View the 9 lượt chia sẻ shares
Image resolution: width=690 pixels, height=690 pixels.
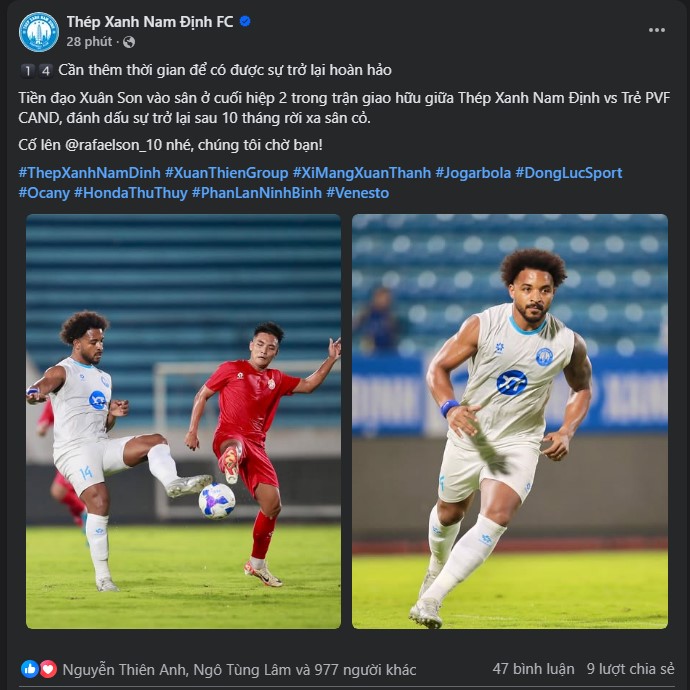630,669
